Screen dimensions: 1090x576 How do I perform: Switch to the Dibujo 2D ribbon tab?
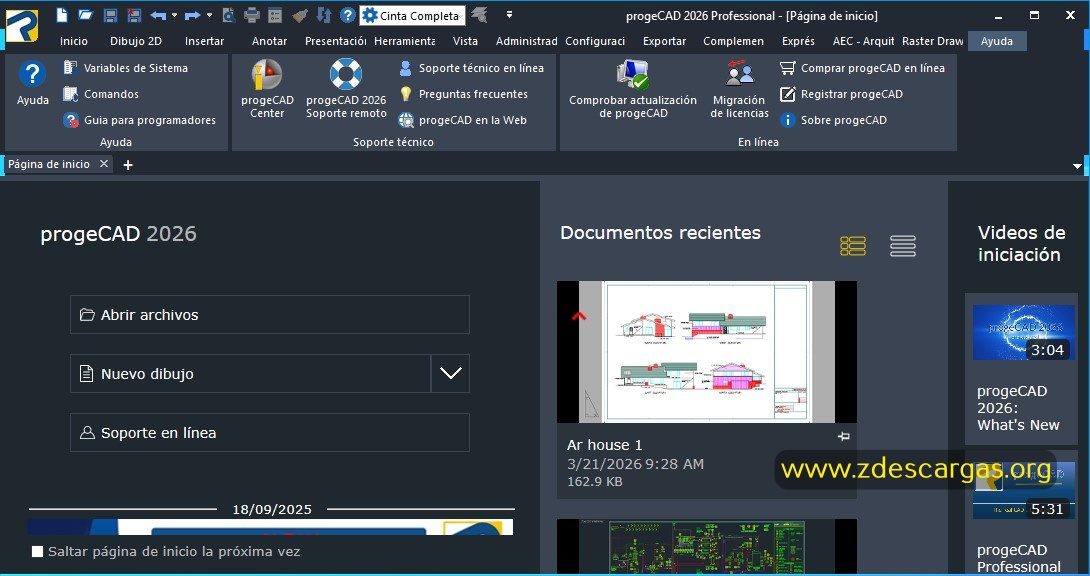tap(136, 41)
